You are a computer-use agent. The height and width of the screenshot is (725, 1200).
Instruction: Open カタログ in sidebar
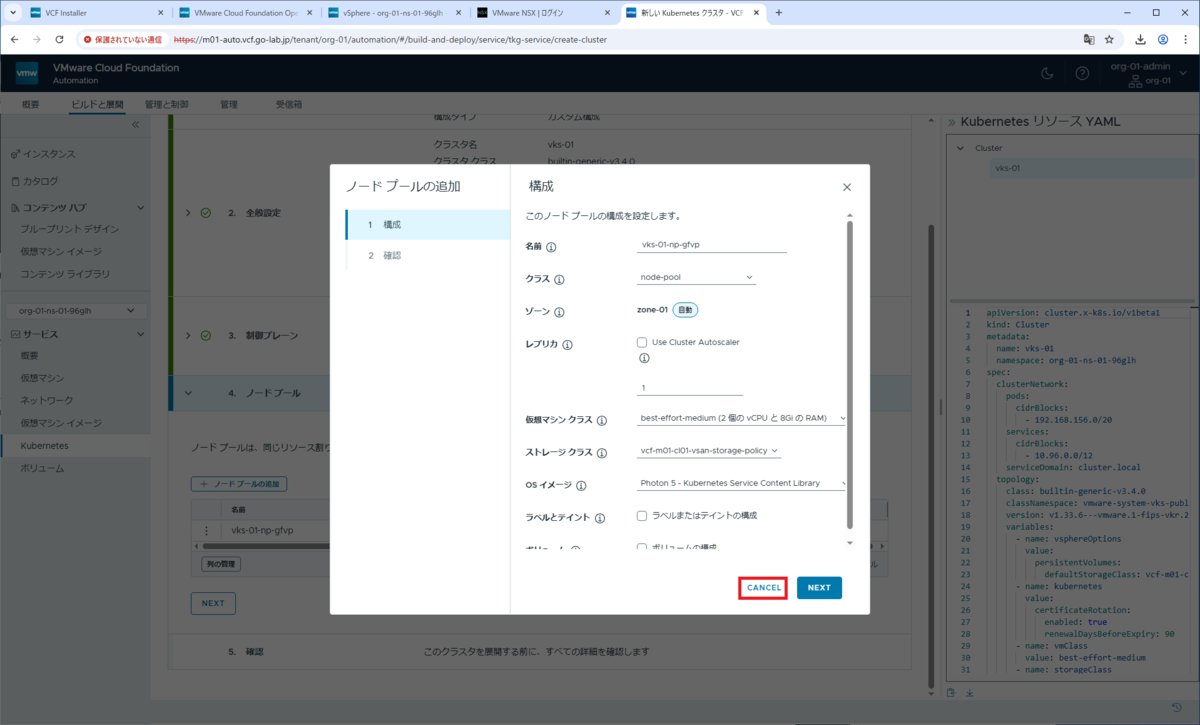40,181
